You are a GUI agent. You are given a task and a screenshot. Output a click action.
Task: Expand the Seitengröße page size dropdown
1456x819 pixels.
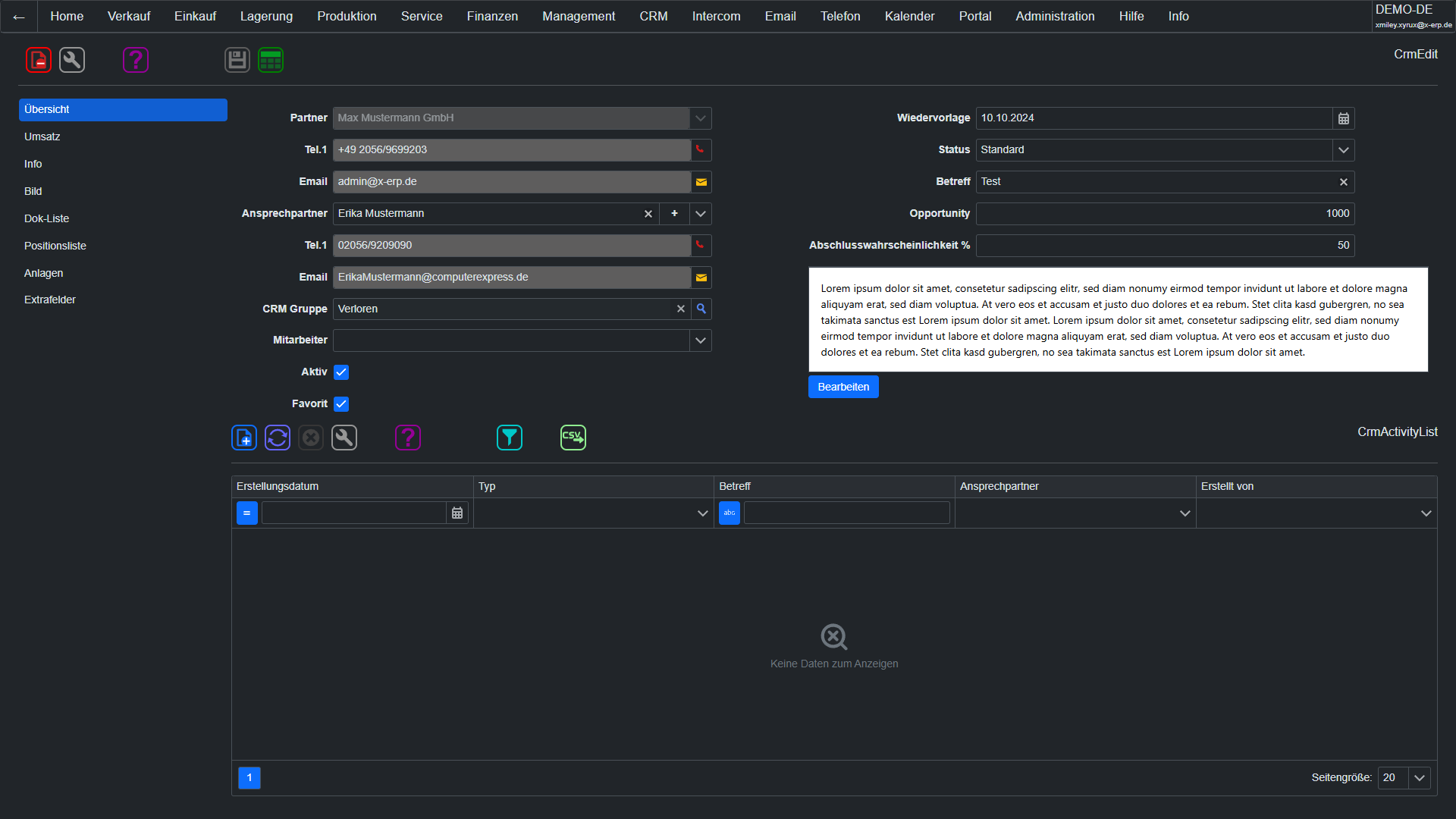1420,778
